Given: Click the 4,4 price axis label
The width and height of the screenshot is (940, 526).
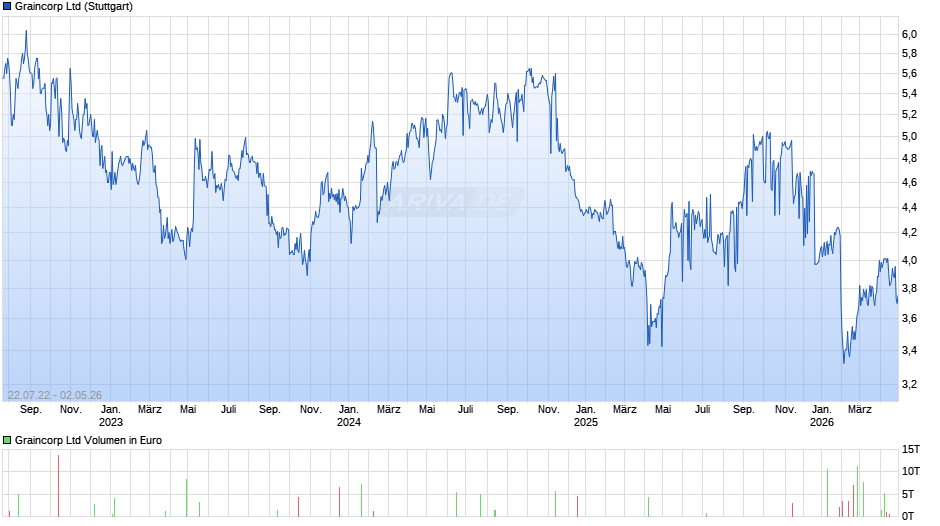Looking at the screenshot, I should 909,208.
